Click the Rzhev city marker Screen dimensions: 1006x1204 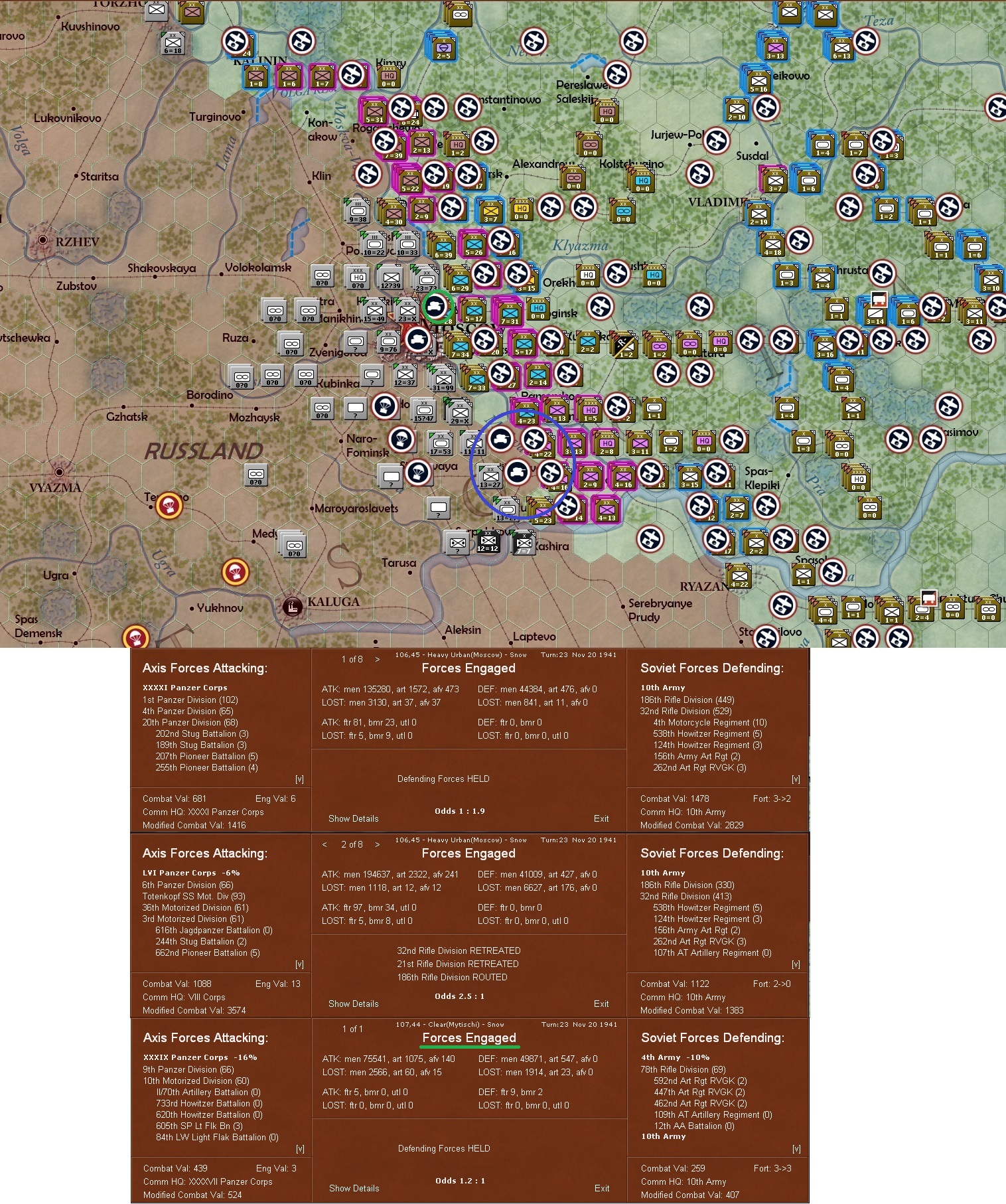tap(43, 240)
